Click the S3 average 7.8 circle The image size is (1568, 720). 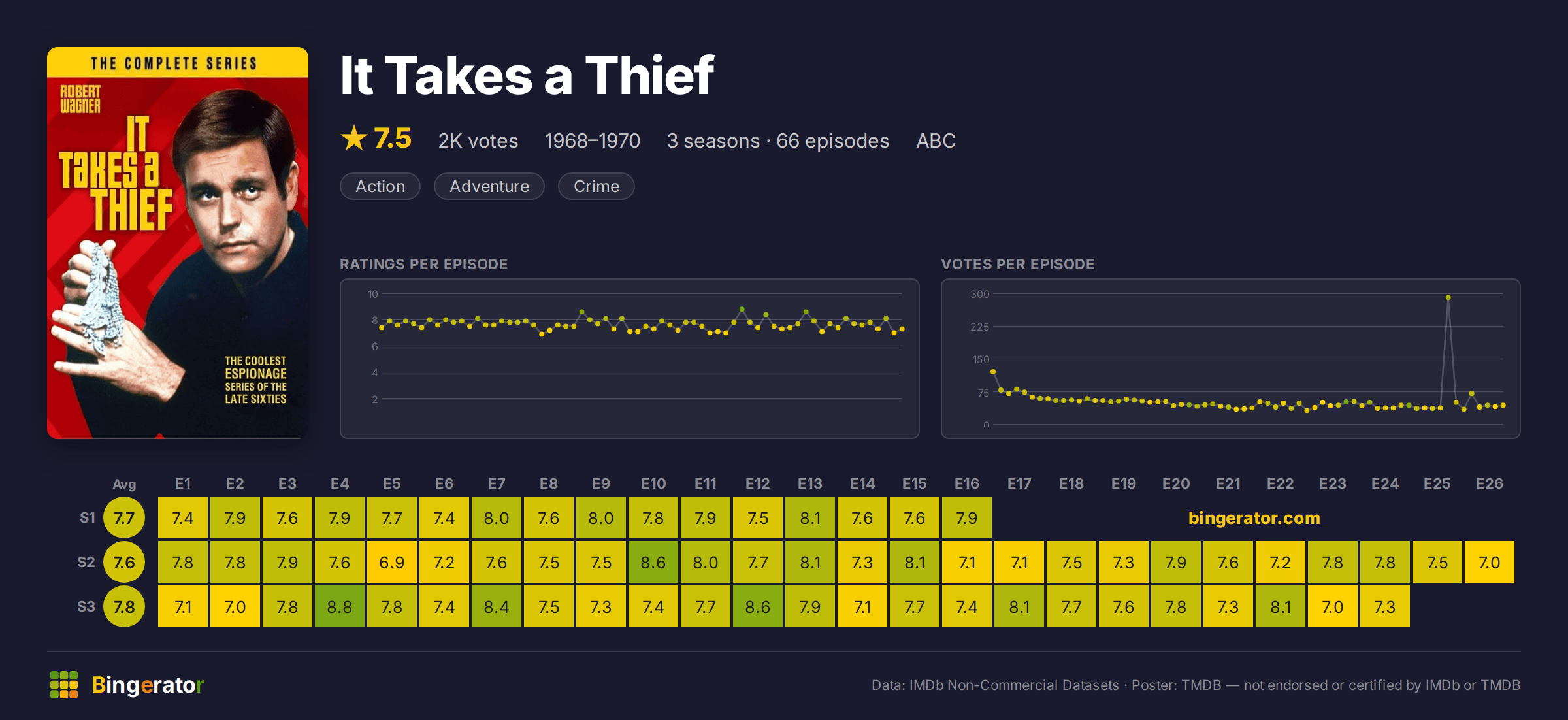124,607
